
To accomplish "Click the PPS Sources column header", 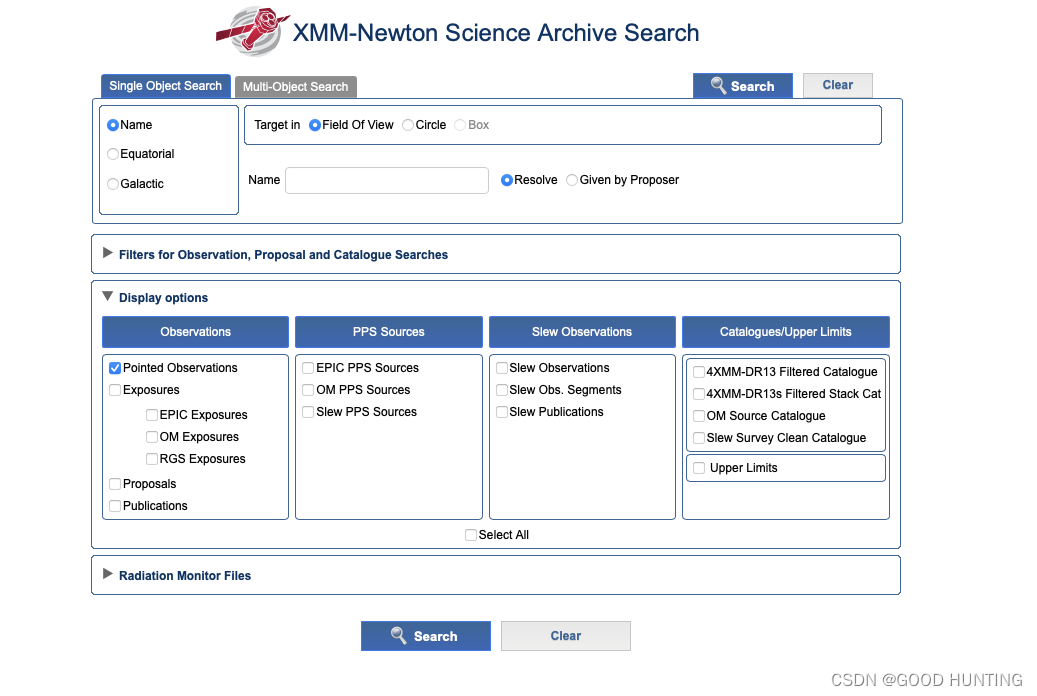I will (389, 331).
